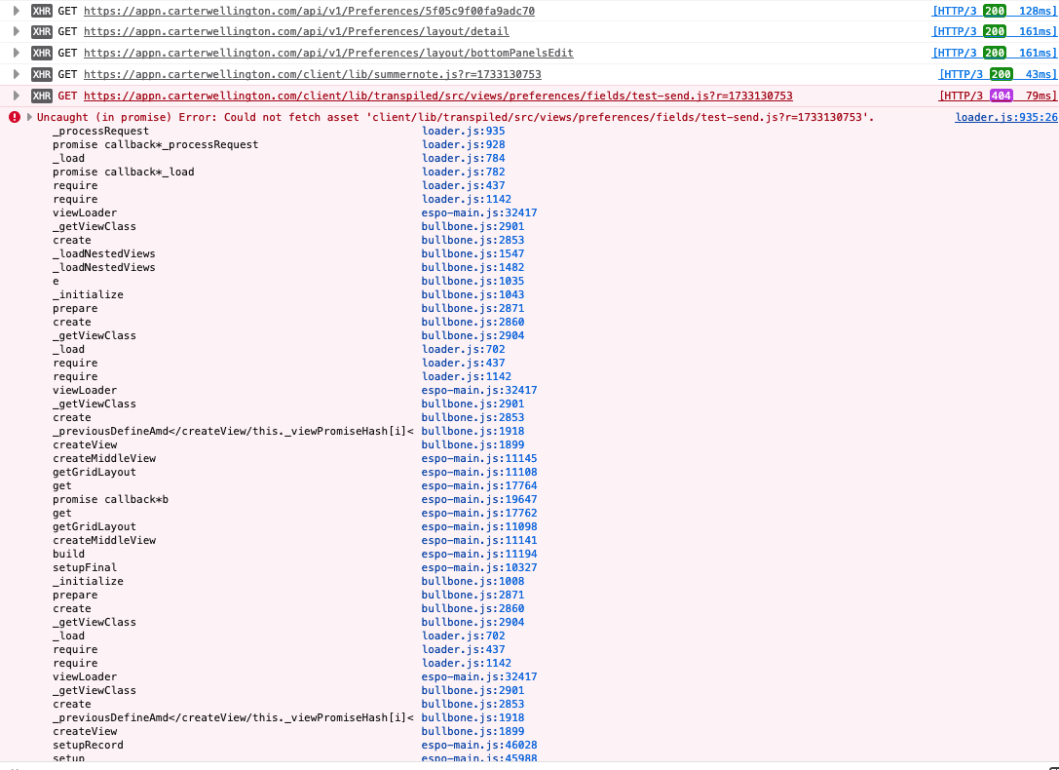Click the 200 badge on Preferences/5f05c9f00fa9adc70 row
1059x770 pixels.
[x=994, y=11]
